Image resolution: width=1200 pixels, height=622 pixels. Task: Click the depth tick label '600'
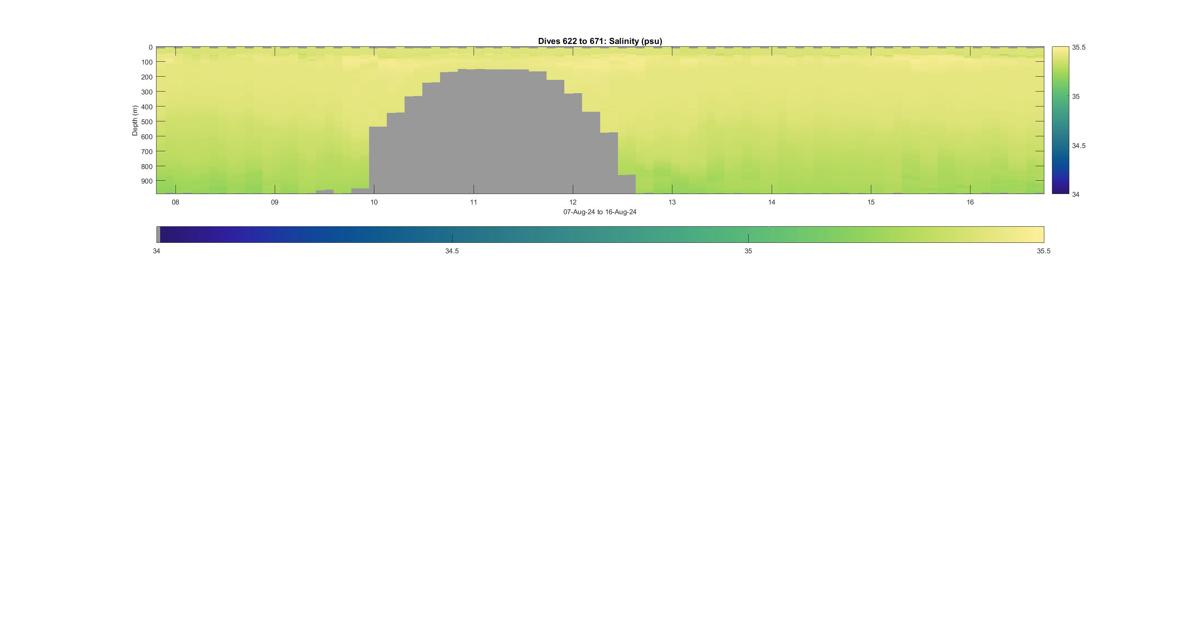point(146,137)
